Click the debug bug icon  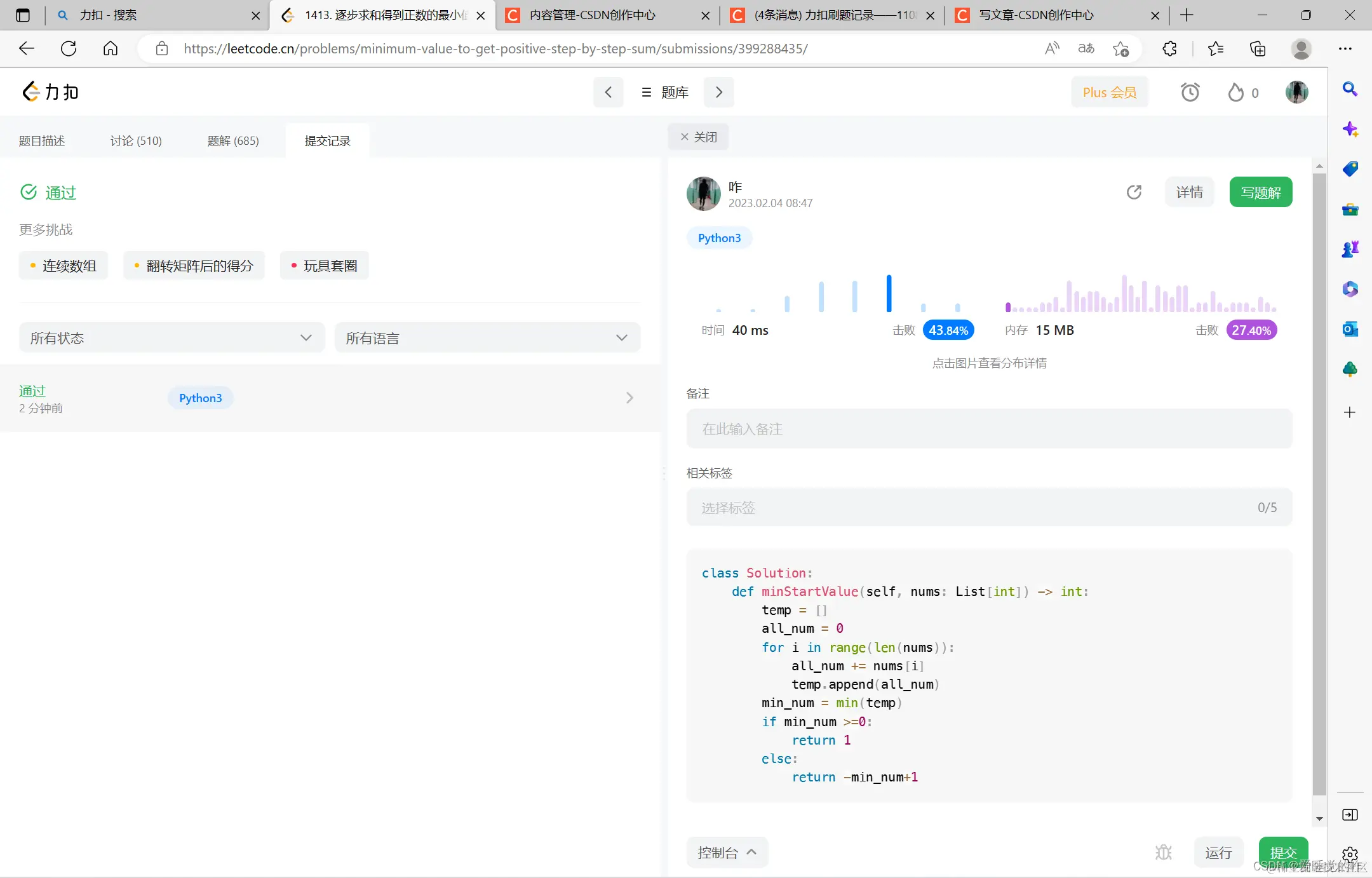coord(1163,852)
